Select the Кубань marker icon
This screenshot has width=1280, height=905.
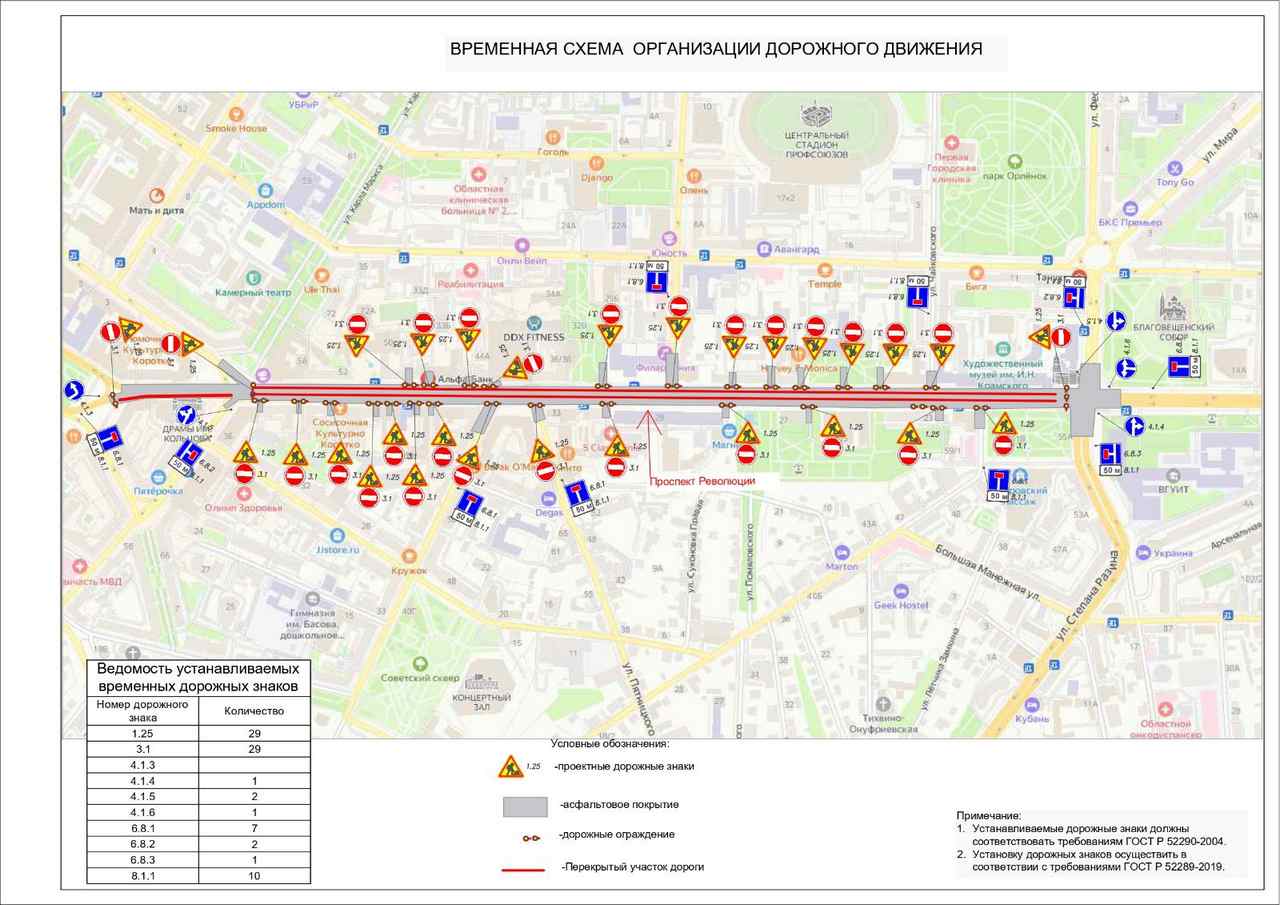pyautogui.click(x=1032, y=703)
